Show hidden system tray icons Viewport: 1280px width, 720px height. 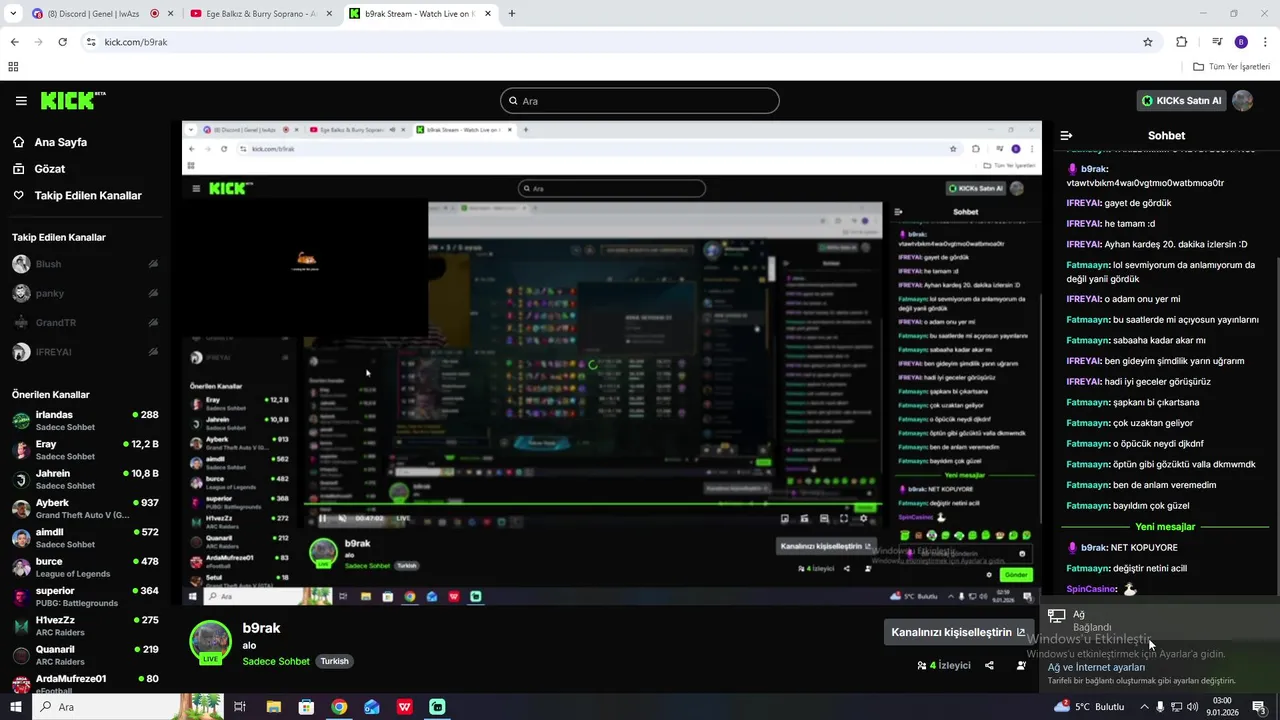click(1143, 707)
